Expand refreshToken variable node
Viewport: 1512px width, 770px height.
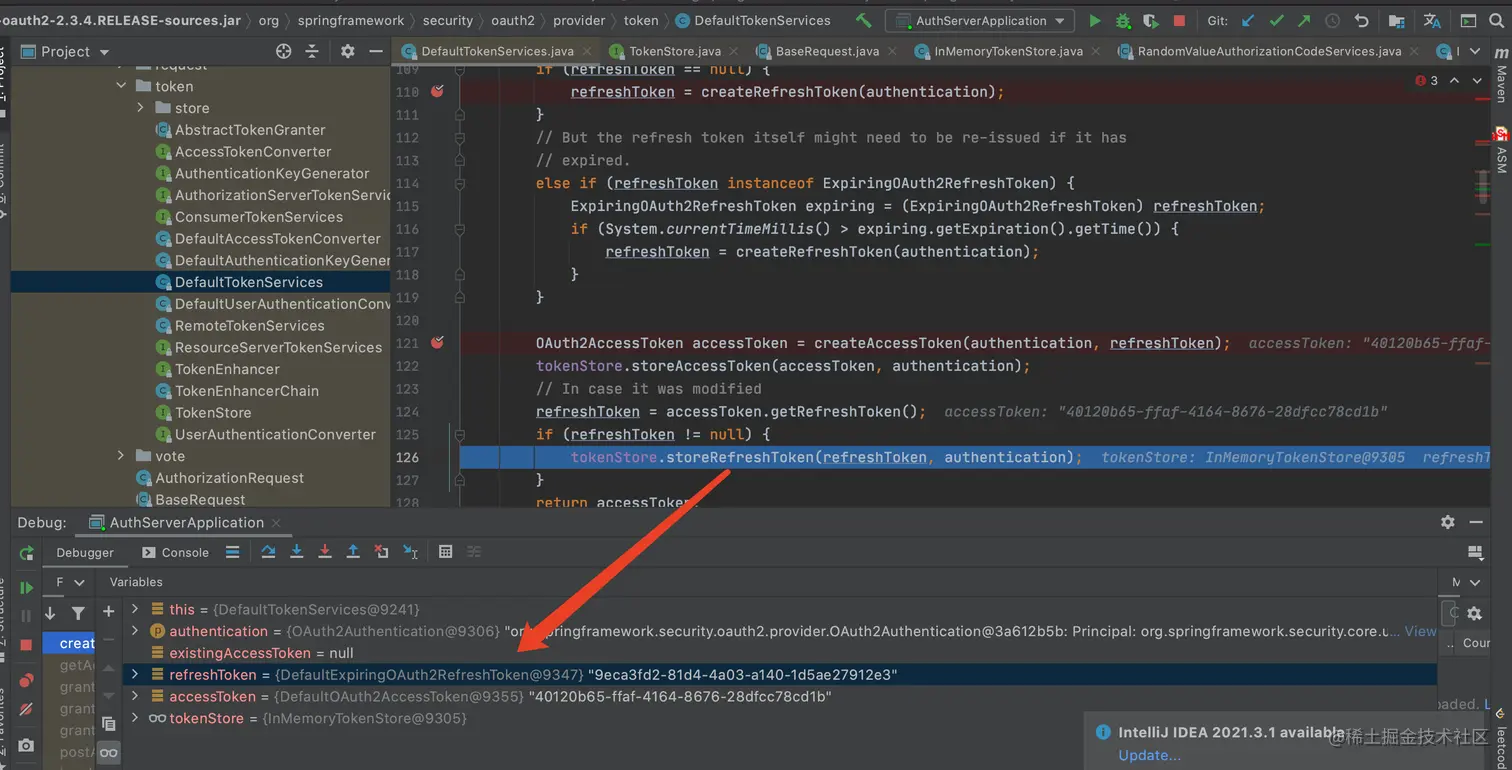click(x=135, y=675)
